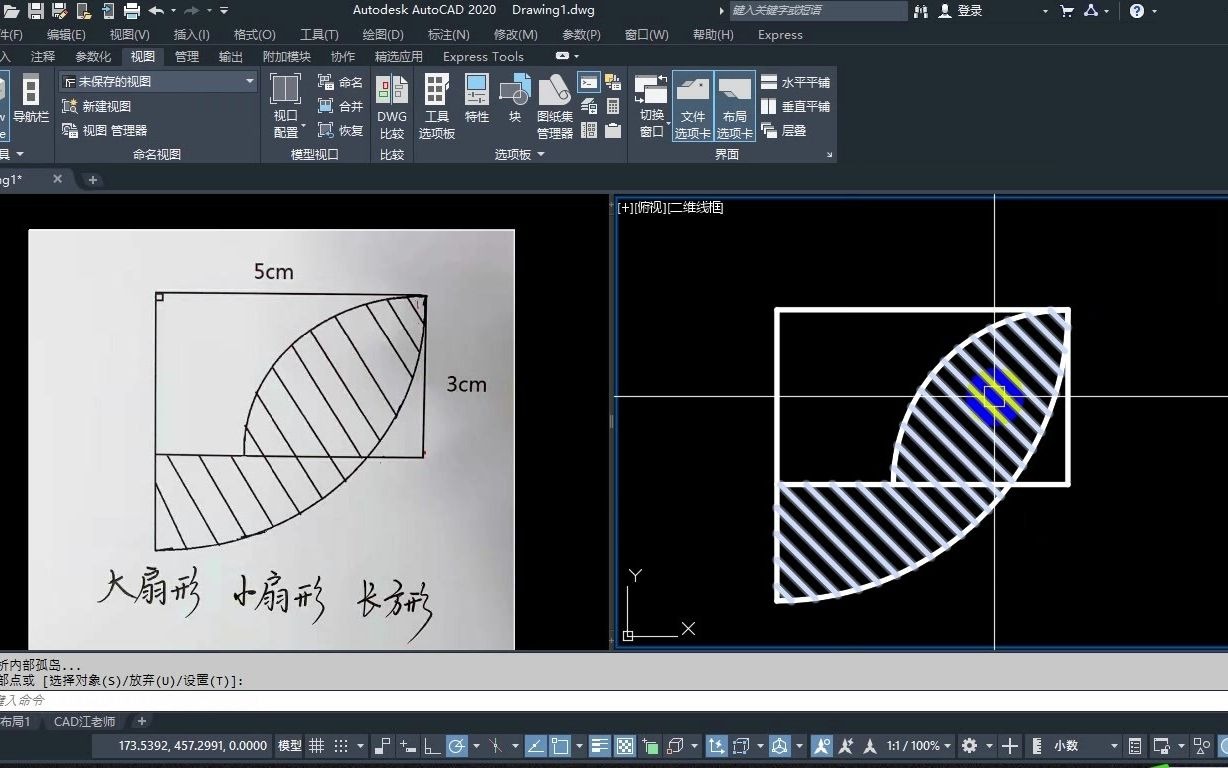Open the 特性 (Properties) palette
1228x768 pixels.
tap(476, 104)
